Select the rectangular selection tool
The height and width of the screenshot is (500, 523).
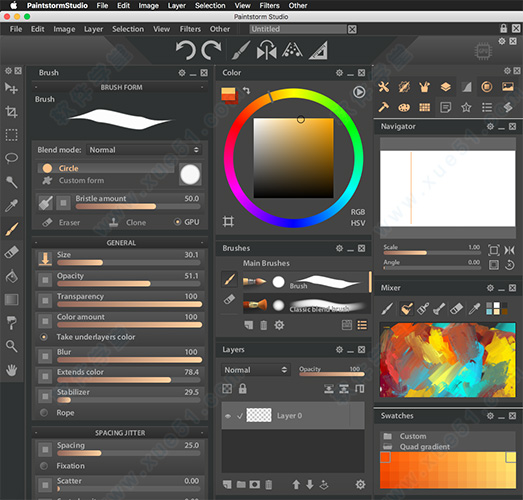point(11,135)
